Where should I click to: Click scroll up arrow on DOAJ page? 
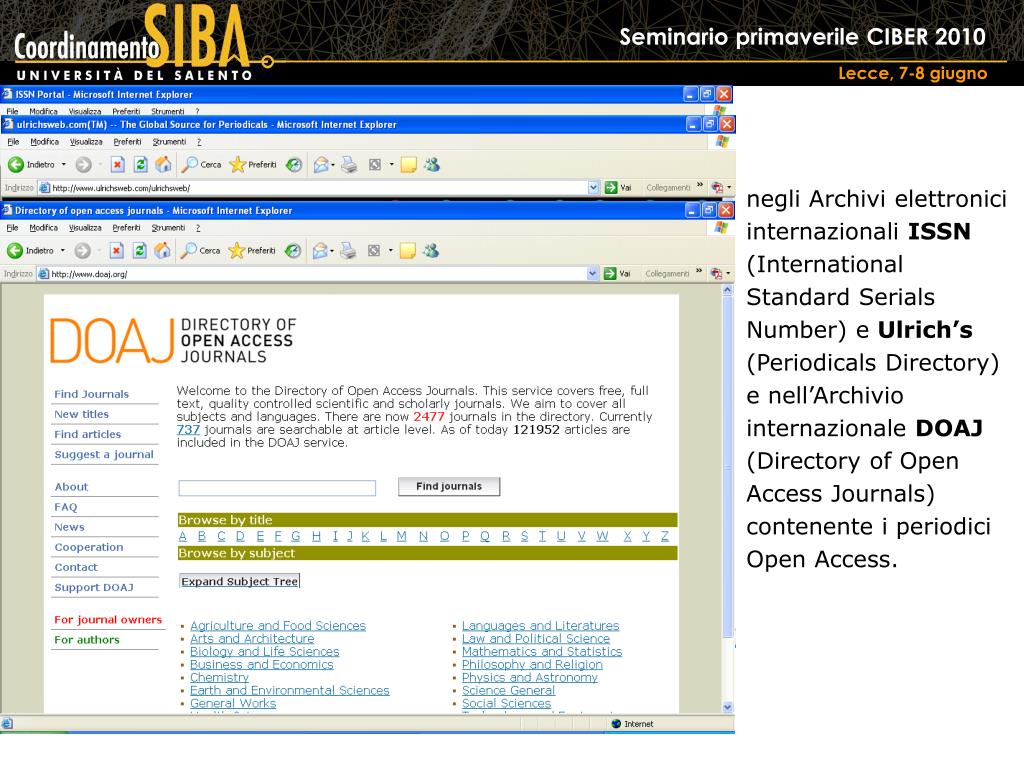(728, 290)
